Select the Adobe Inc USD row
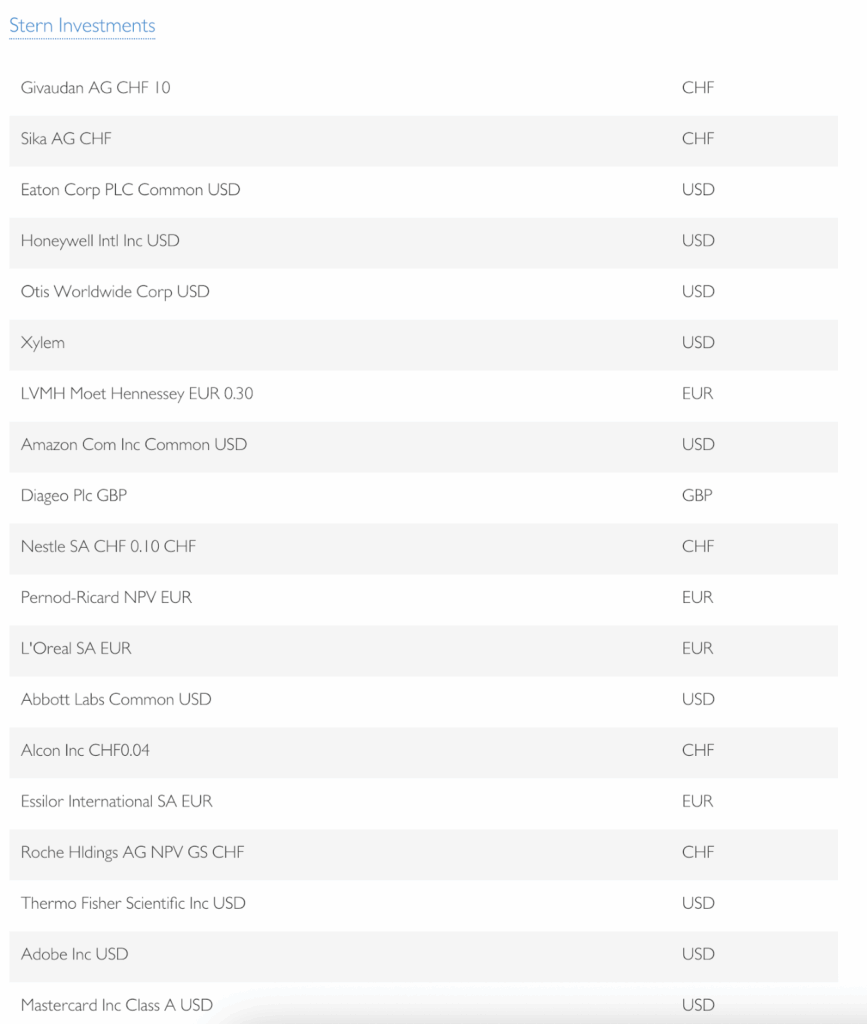 coord(75,955)
